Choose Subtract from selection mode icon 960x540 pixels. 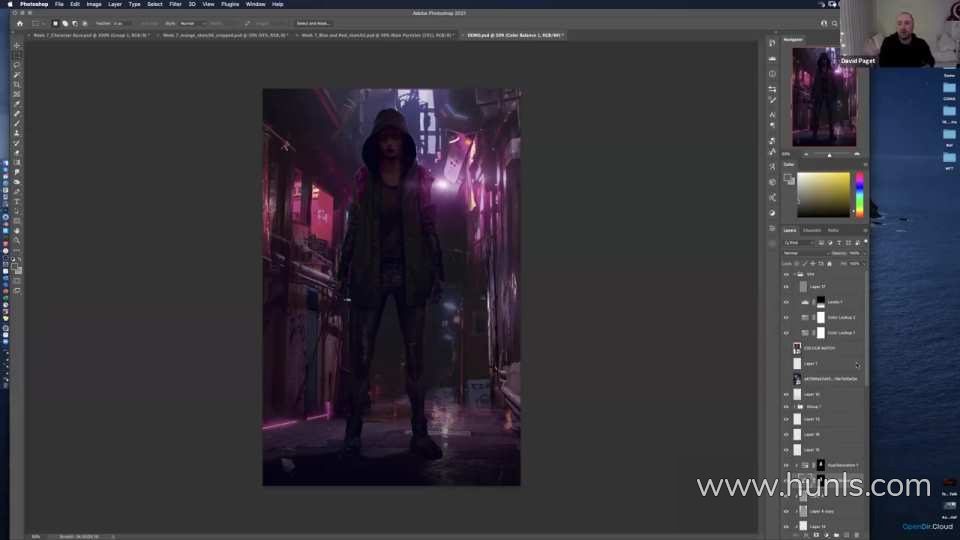pyautogui.click(x=75, y=23)
